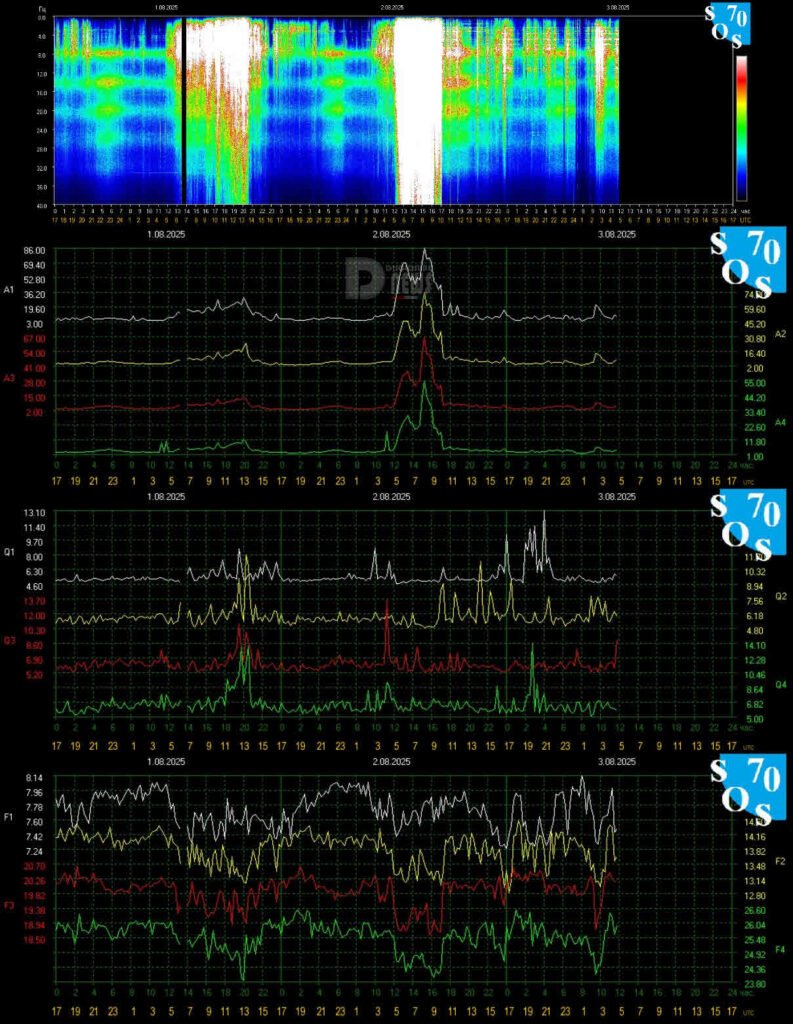Click the 2.08.2025 date above the amplitude chart
The height and width of the screenshot is (1024, 793).
point(391,234)
